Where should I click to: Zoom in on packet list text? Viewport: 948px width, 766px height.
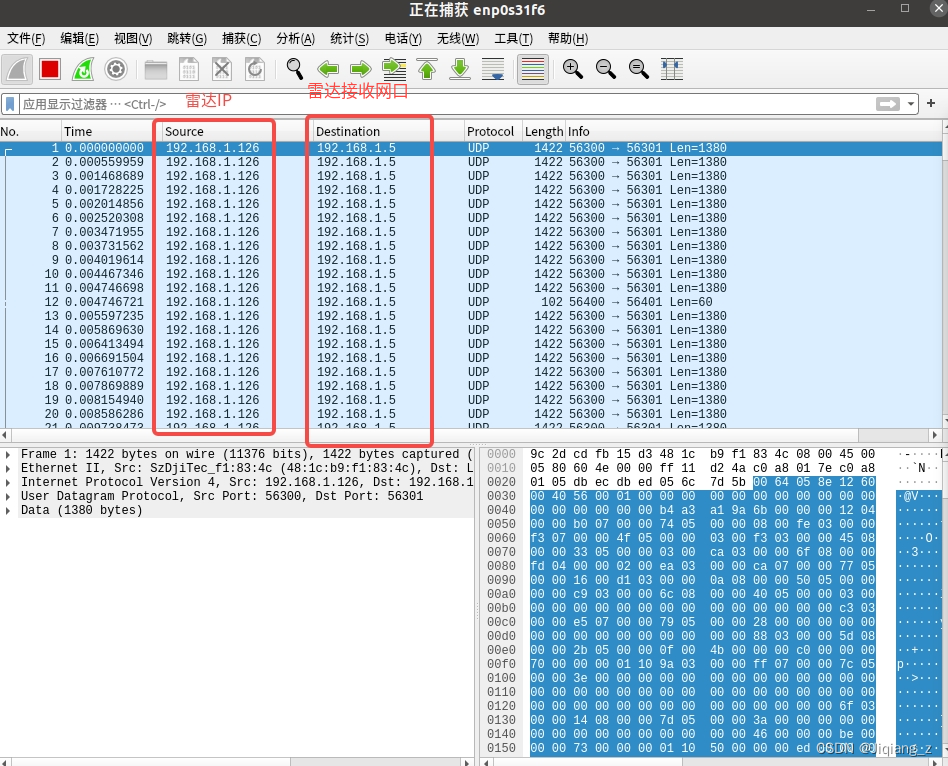click(573, 69)
